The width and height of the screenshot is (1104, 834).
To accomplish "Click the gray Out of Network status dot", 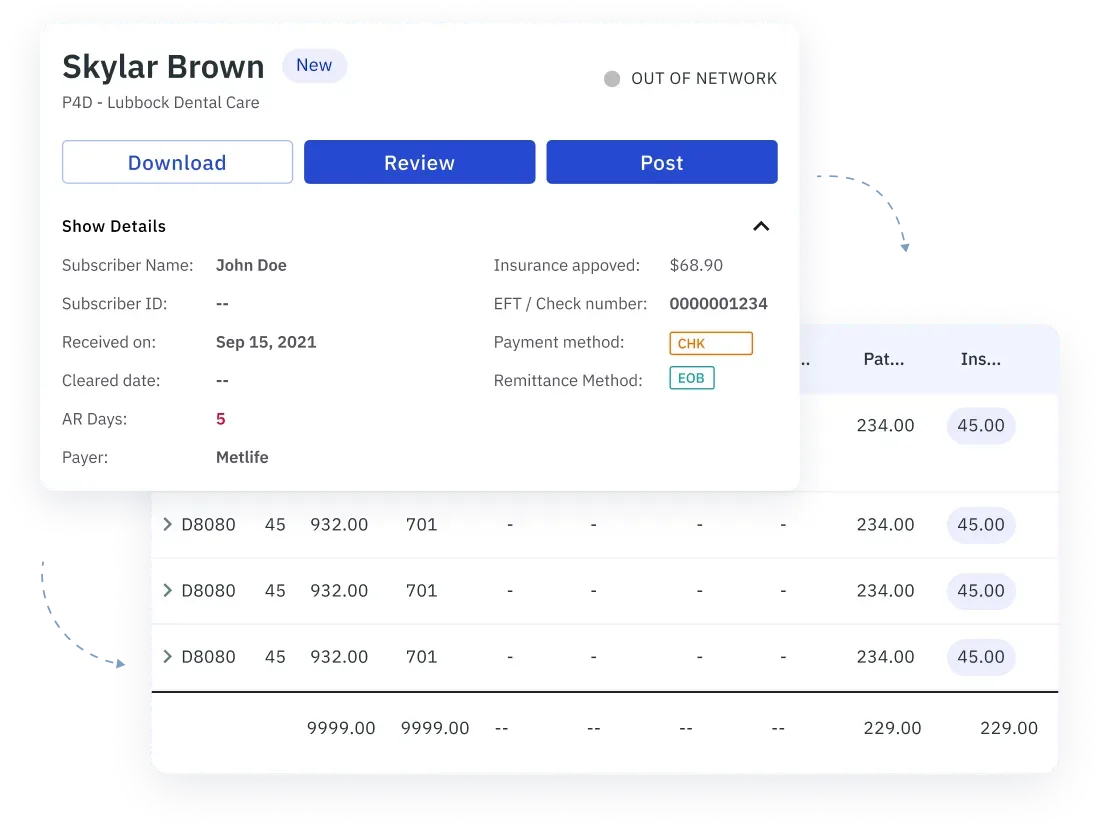I will [612, 79].
